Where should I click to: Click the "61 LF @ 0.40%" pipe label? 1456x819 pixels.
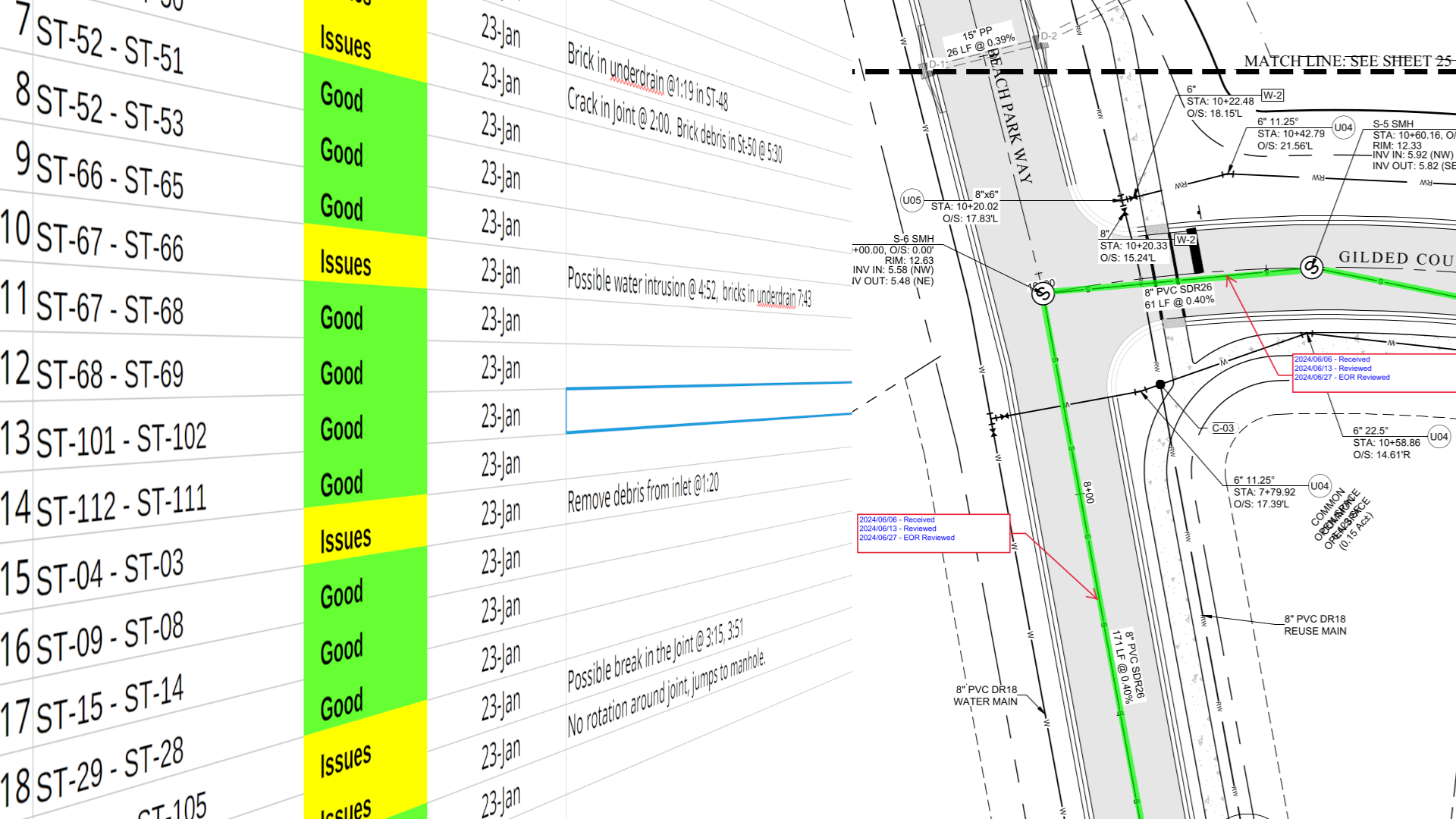pos(1179,303)
